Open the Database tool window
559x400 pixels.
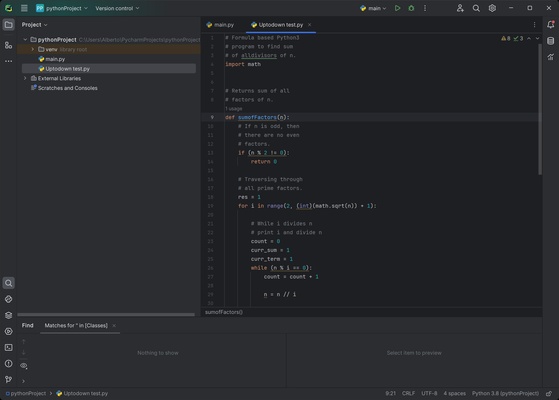(x=550, y=41)
